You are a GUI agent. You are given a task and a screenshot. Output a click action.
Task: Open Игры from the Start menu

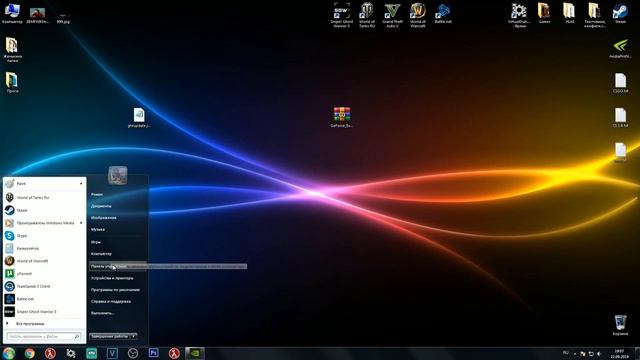(96, 242)
